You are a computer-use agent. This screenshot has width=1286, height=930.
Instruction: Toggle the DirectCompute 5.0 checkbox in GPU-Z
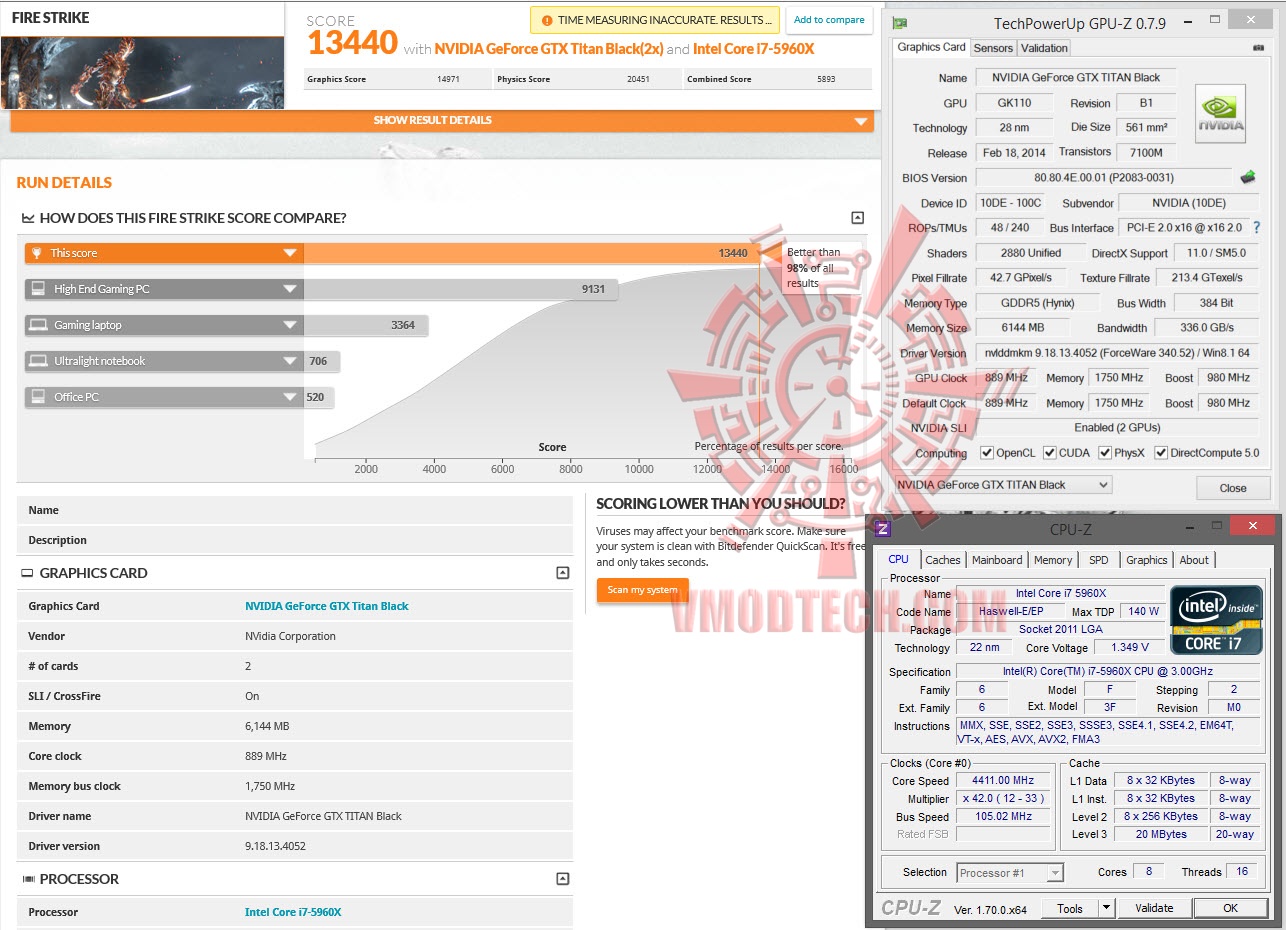(x=1161, y=453)
